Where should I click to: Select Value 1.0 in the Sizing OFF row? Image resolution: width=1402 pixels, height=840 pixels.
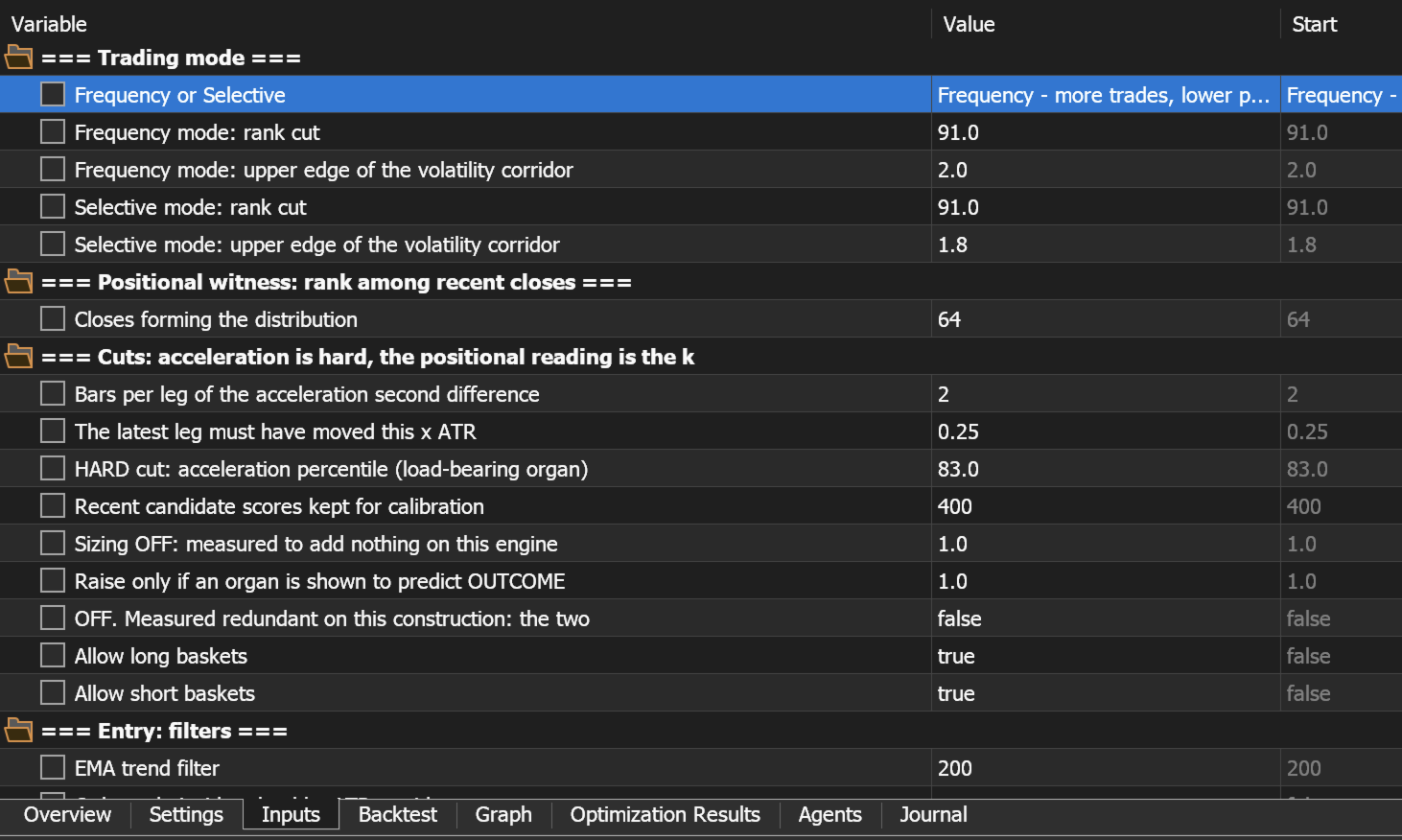(1106, 544)
